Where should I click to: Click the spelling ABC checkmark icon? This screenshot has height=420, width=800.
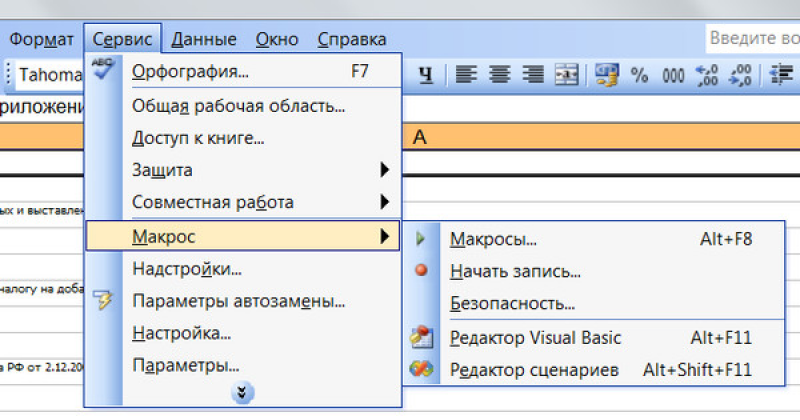coord(104,69)
